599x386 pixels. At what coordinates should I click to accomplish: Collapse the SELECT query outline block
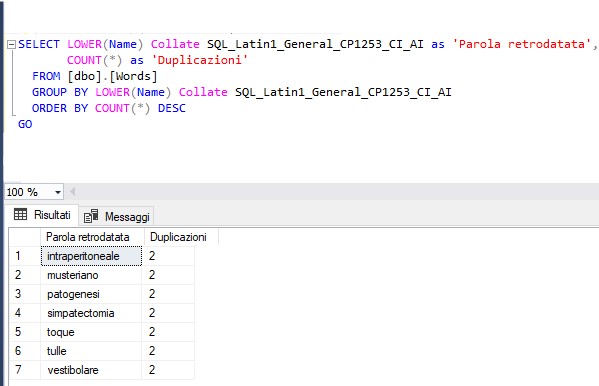tap(11, 45)
